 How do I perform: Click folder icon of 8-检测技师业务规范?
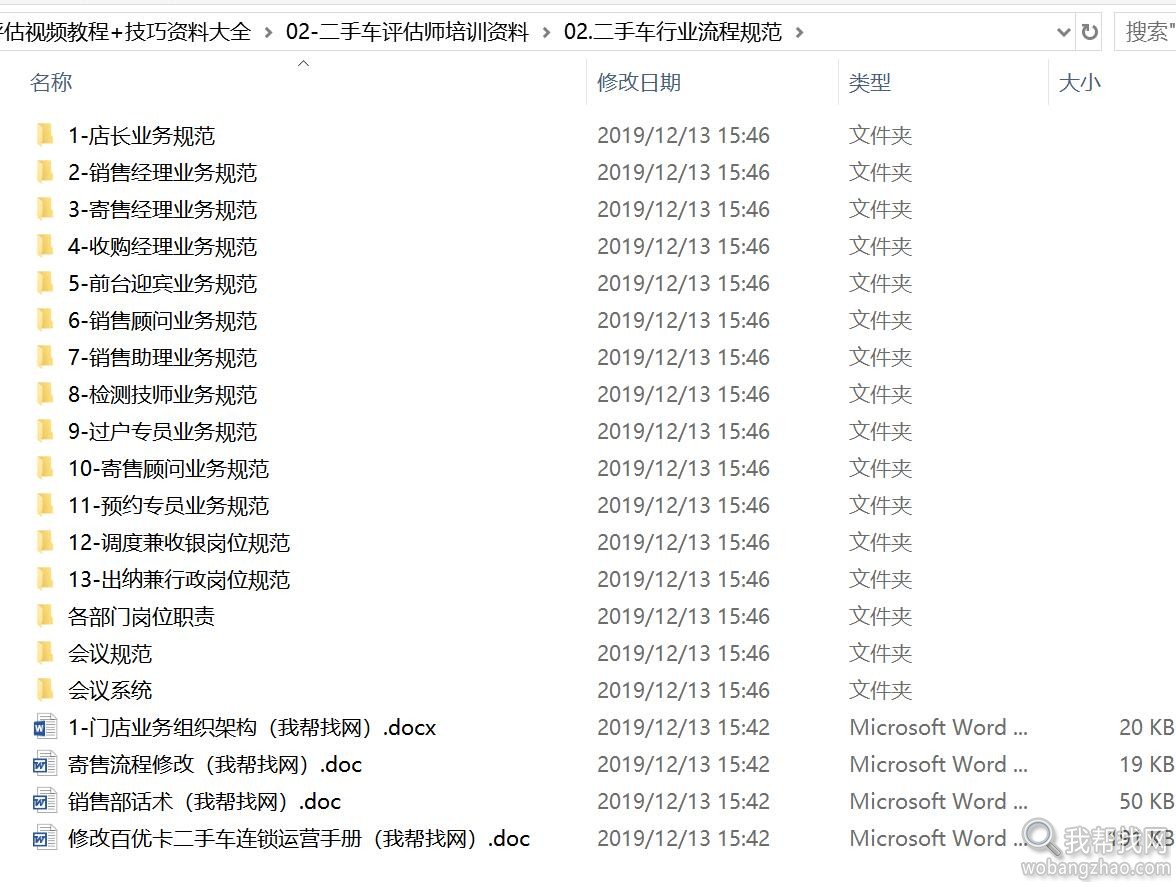click(x=45, y=394)
